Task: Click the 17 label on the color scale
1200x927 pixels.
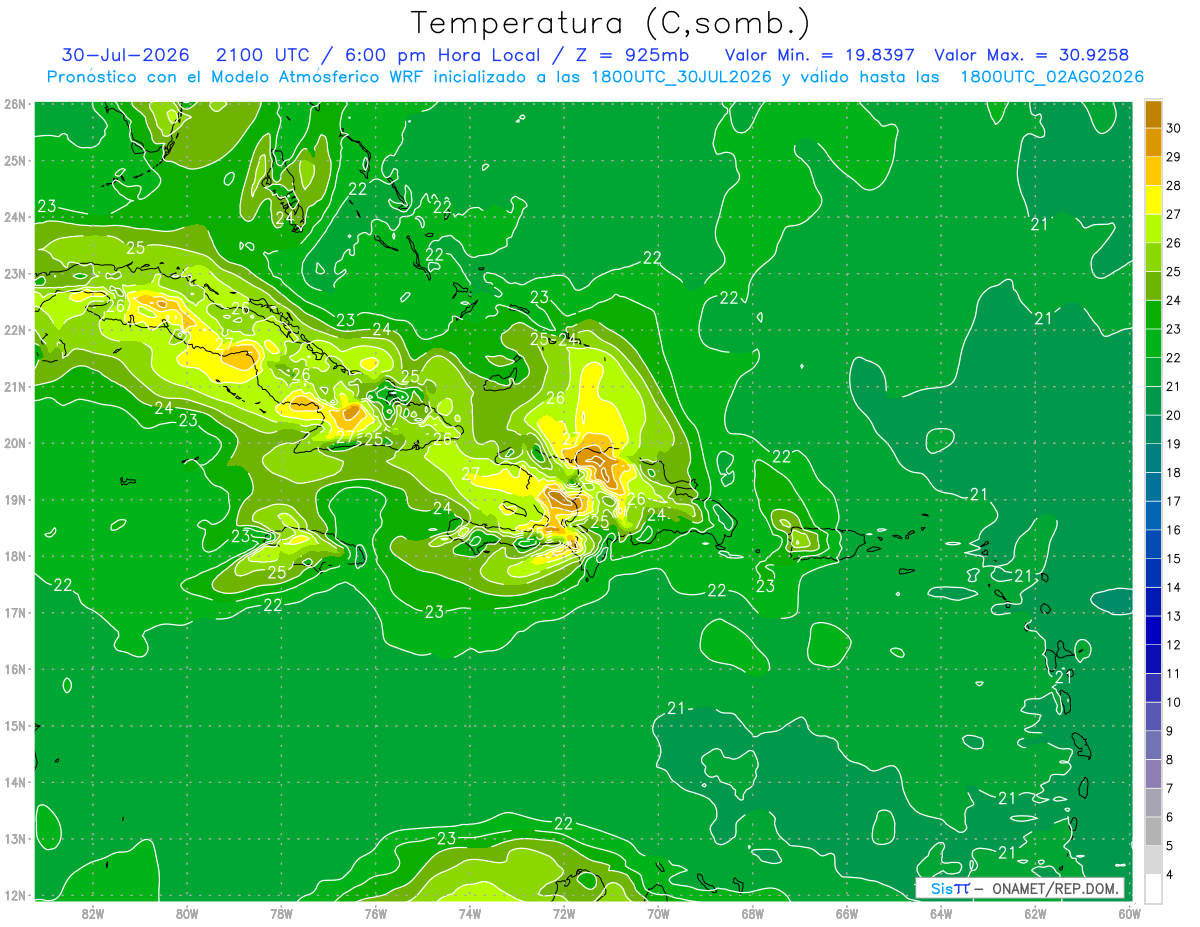Action: click(1173, 501)
